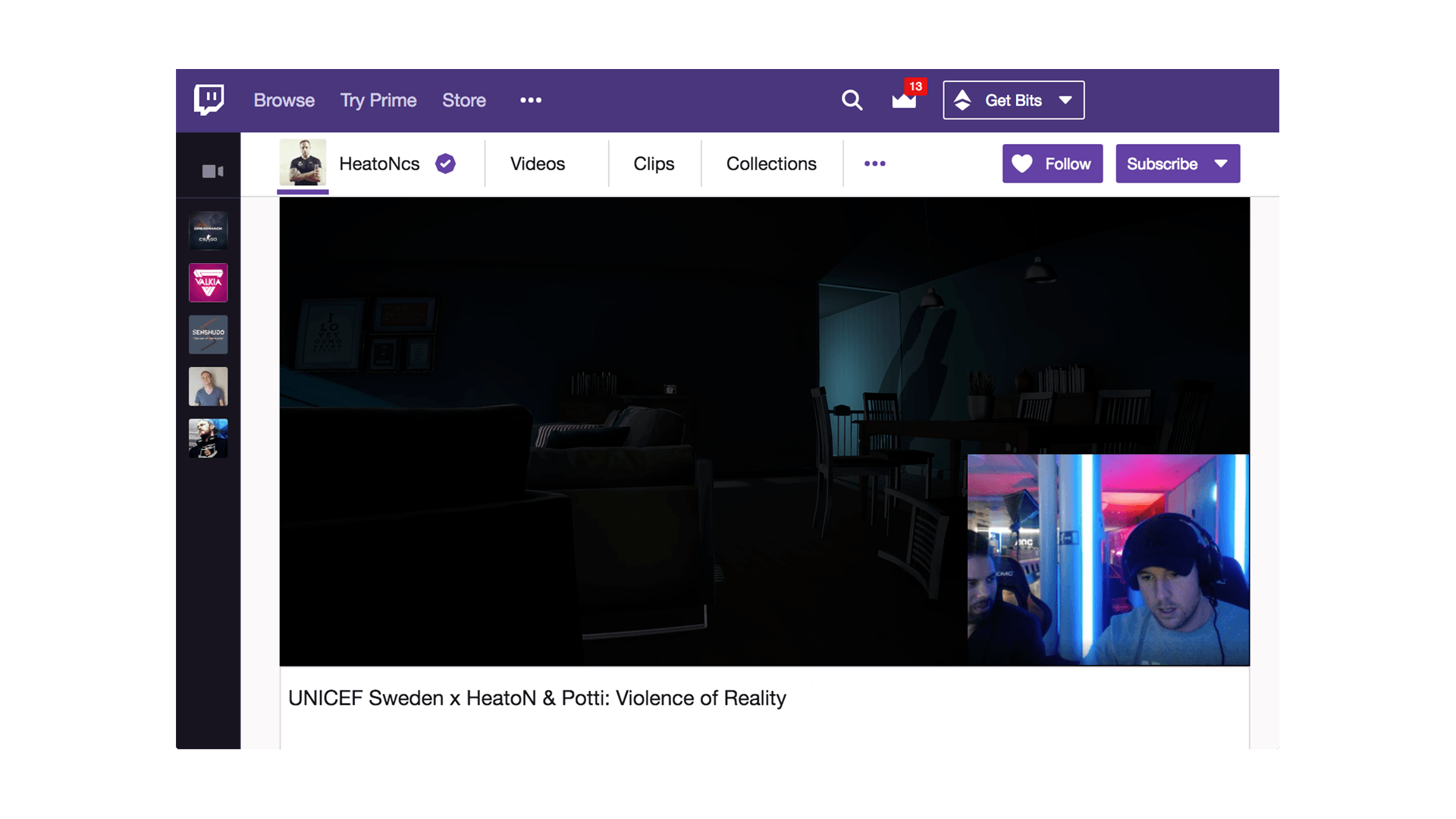Expand the Get Bits dropdown arrow
This screenshot has height=819, width=1456.
click(x=1065, y=100)
